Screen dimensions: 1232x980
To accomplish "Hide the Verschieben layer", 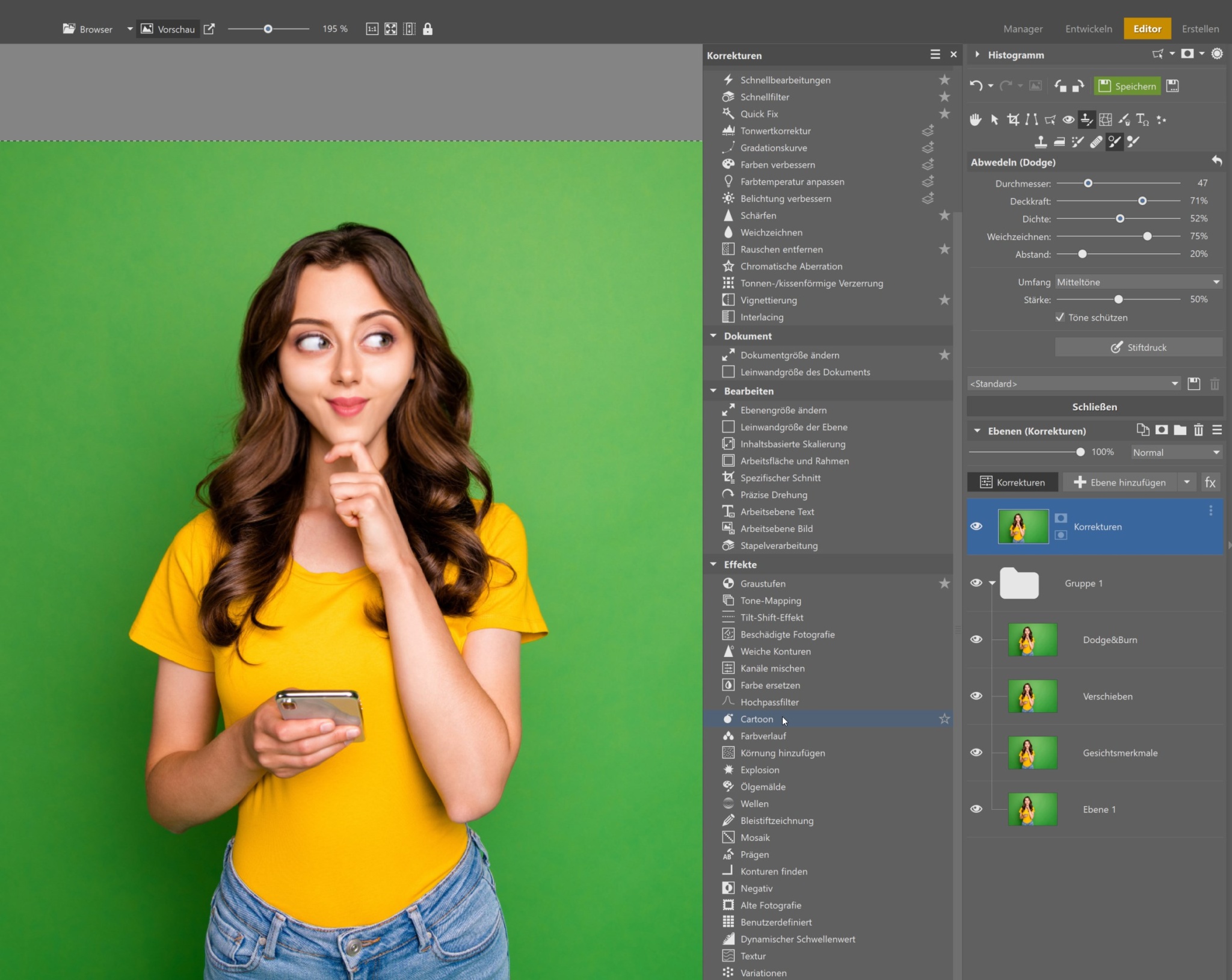I will click(976, 696).
